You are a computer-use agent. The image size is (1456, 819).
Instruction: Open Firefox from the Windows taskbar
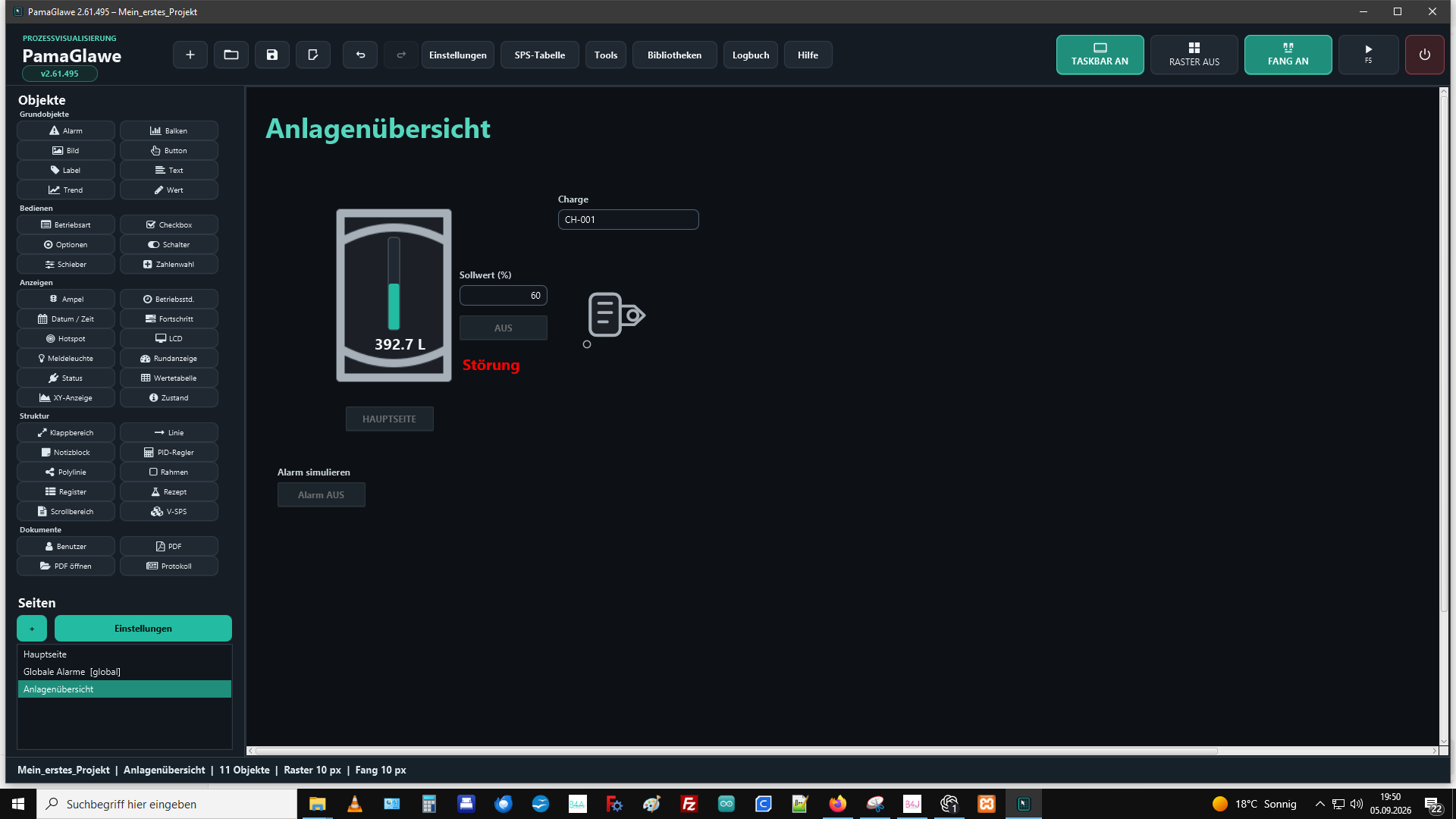pyautogui.click(x=838, y=804)
